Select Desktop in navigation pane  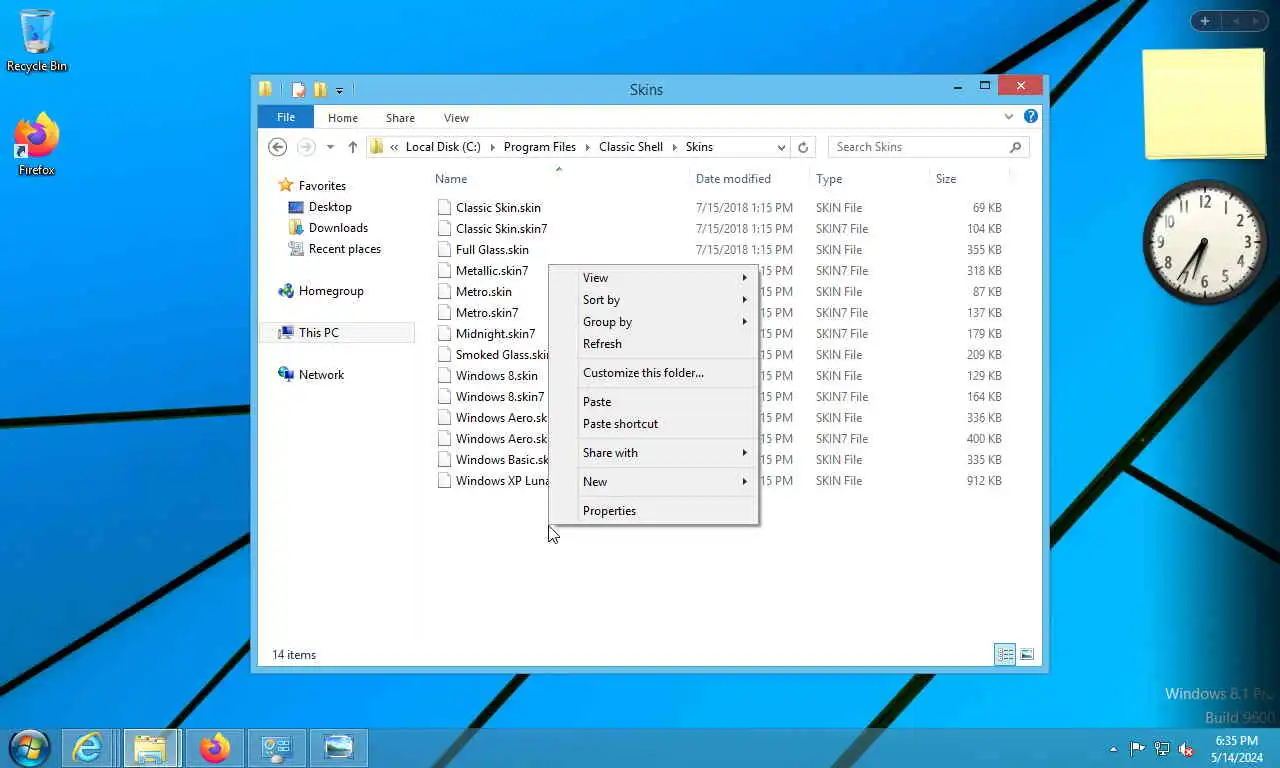(x=330, y=207)
